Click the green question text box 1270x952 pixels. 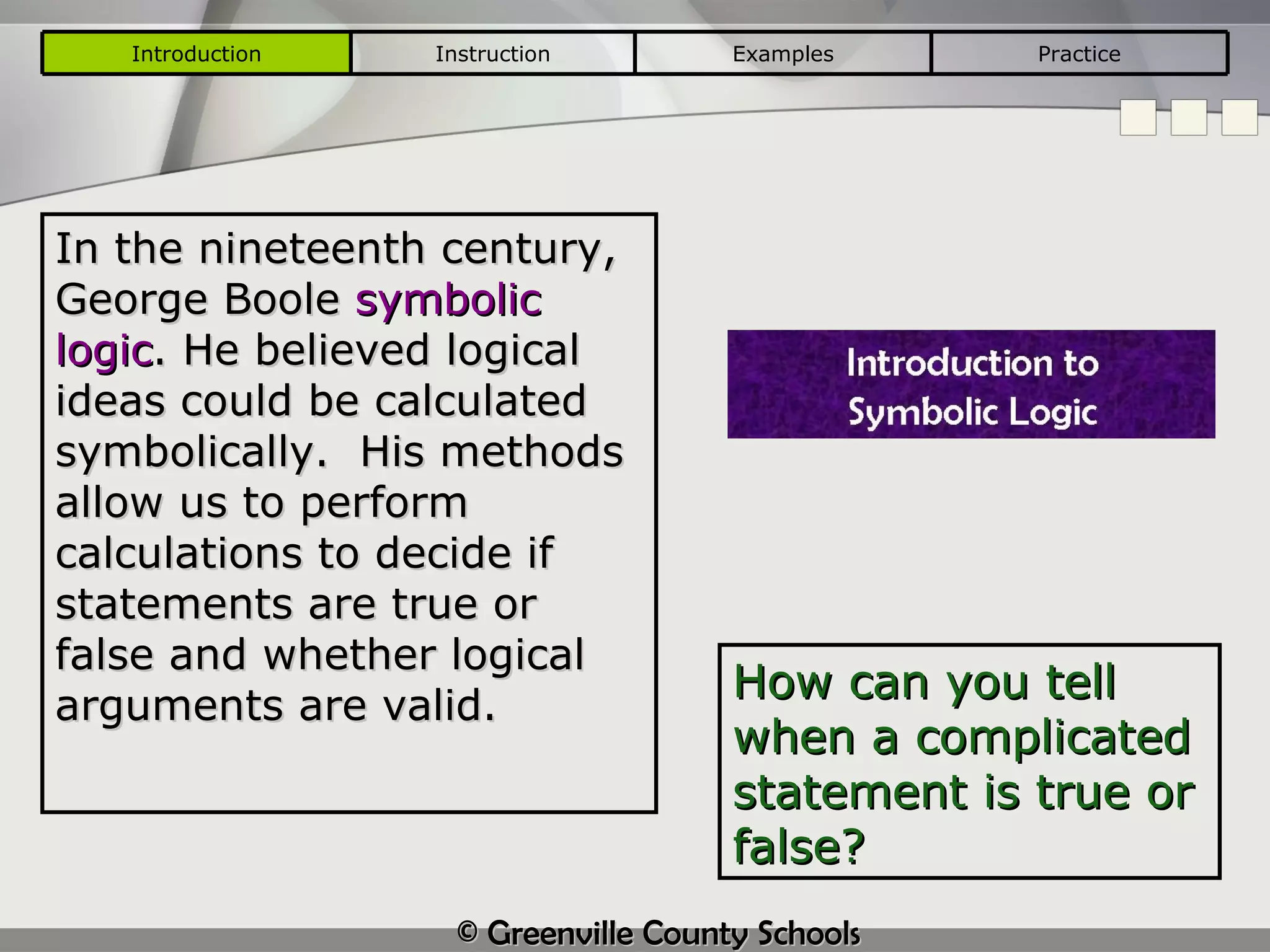969,761
